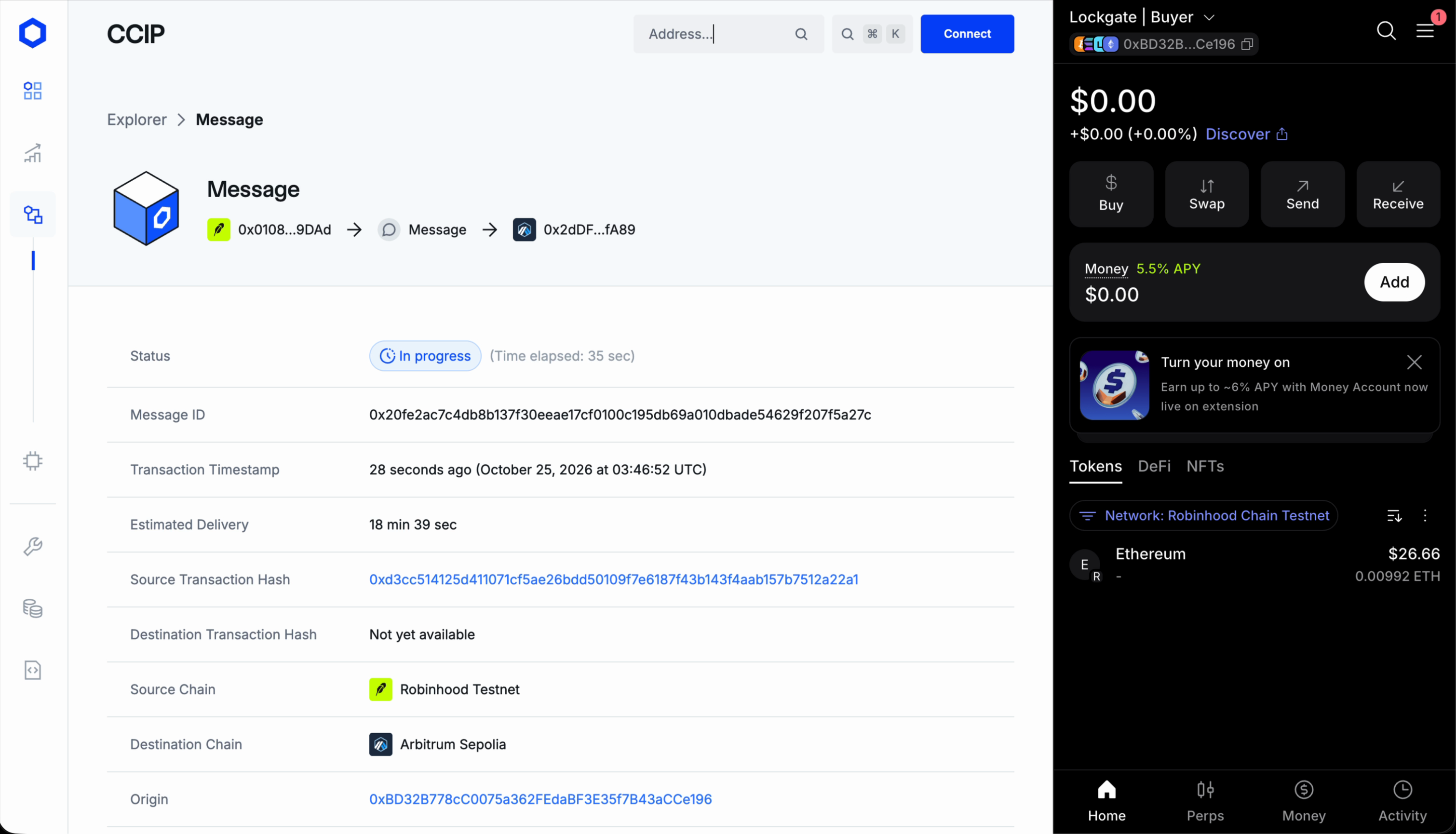Open the code file sidebar icon
1456x834 pixels.
pyautogui.click(x=33, y=670)
